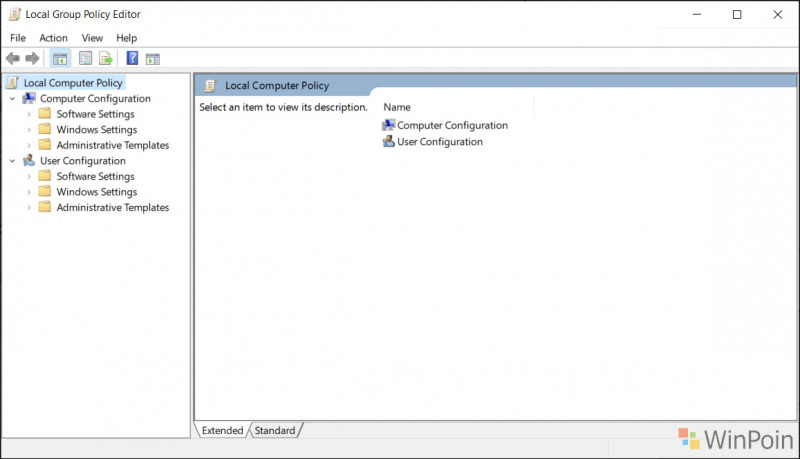The image size is (800, 459).
Task: Expand Software Settings under Computer Configuration
Action: click(29, 114)
